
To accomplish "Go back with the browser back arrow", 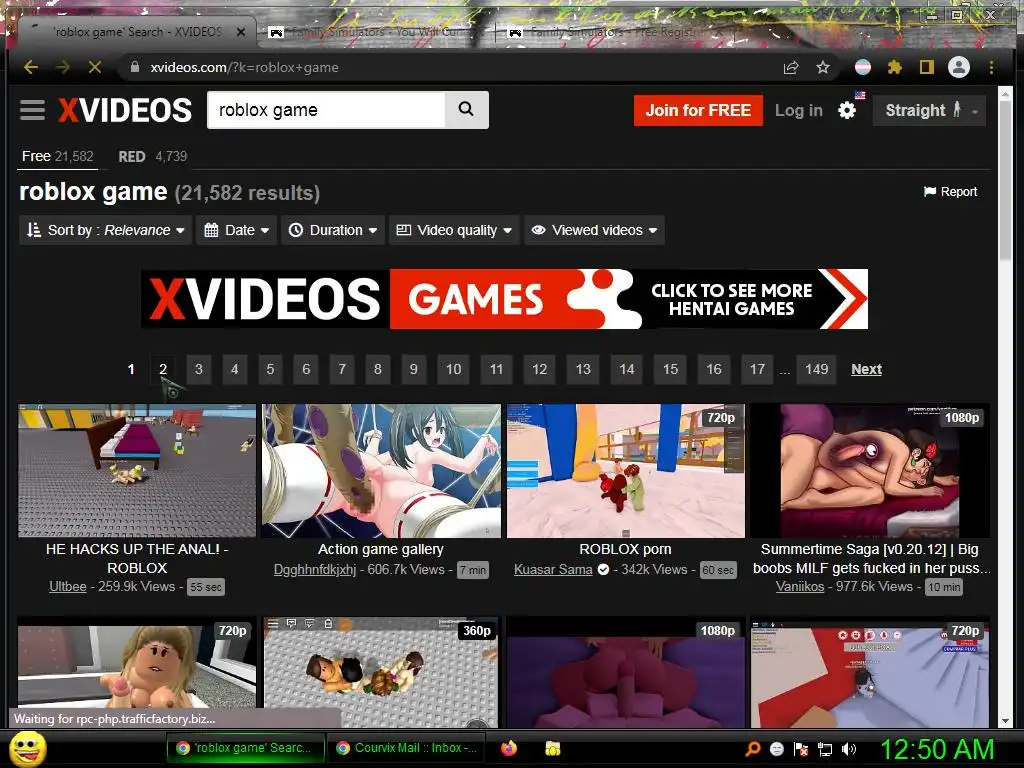I will (x=31, y=67).
